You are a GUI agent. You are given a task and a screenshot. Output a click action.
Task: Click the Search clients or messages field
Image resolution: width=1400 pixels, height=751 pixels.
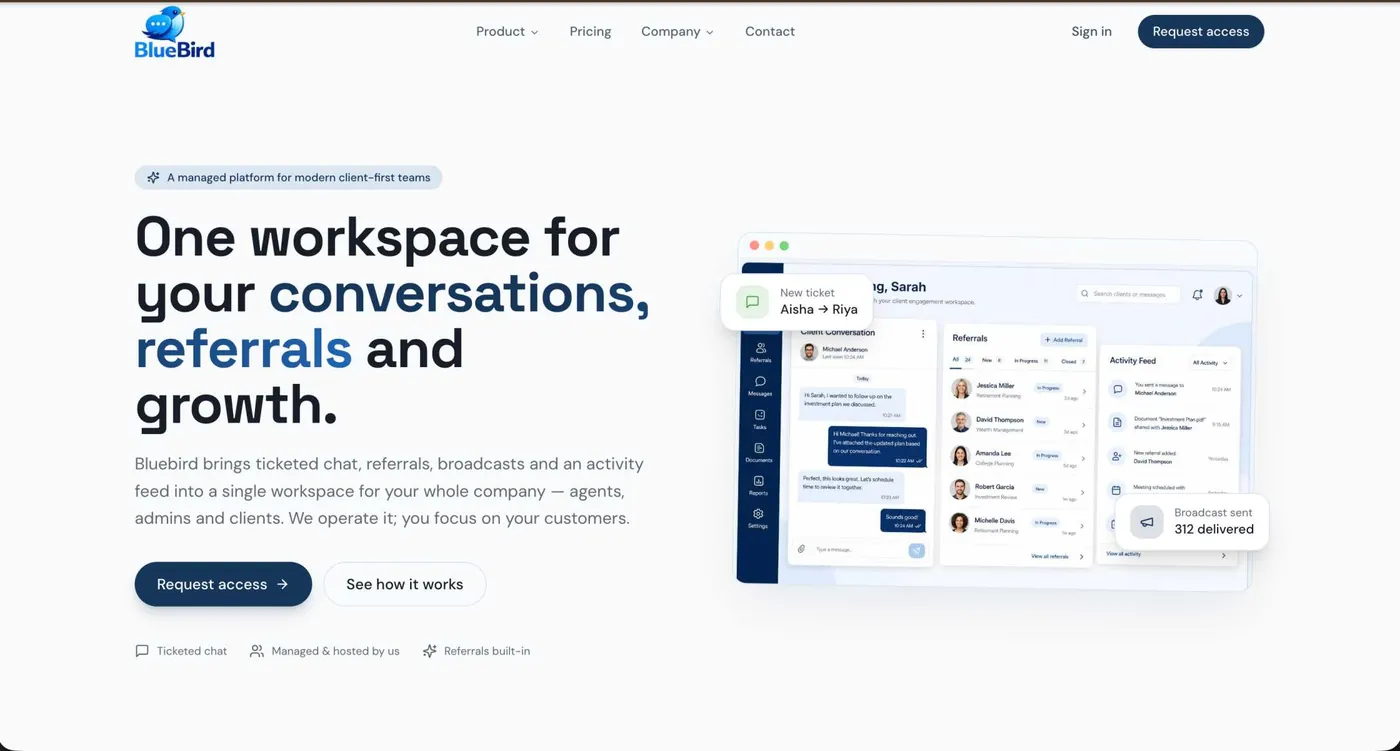(x=1129, y=294)
